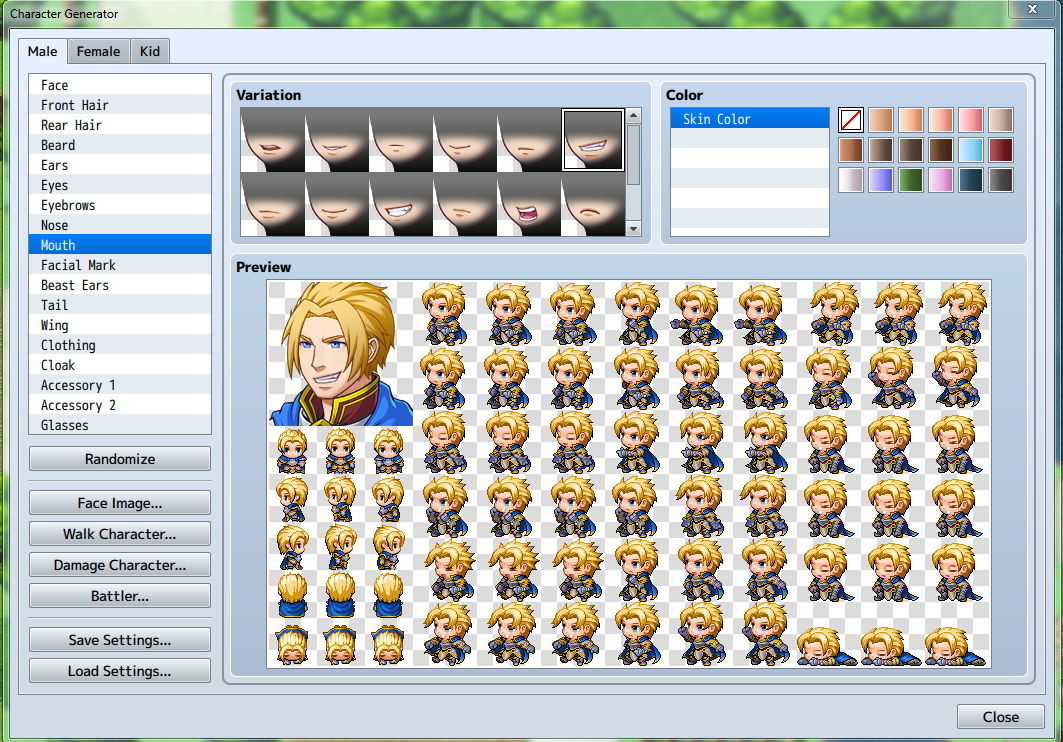Select the red-lipped mouth variation
1063x742 pixels.
273,140
